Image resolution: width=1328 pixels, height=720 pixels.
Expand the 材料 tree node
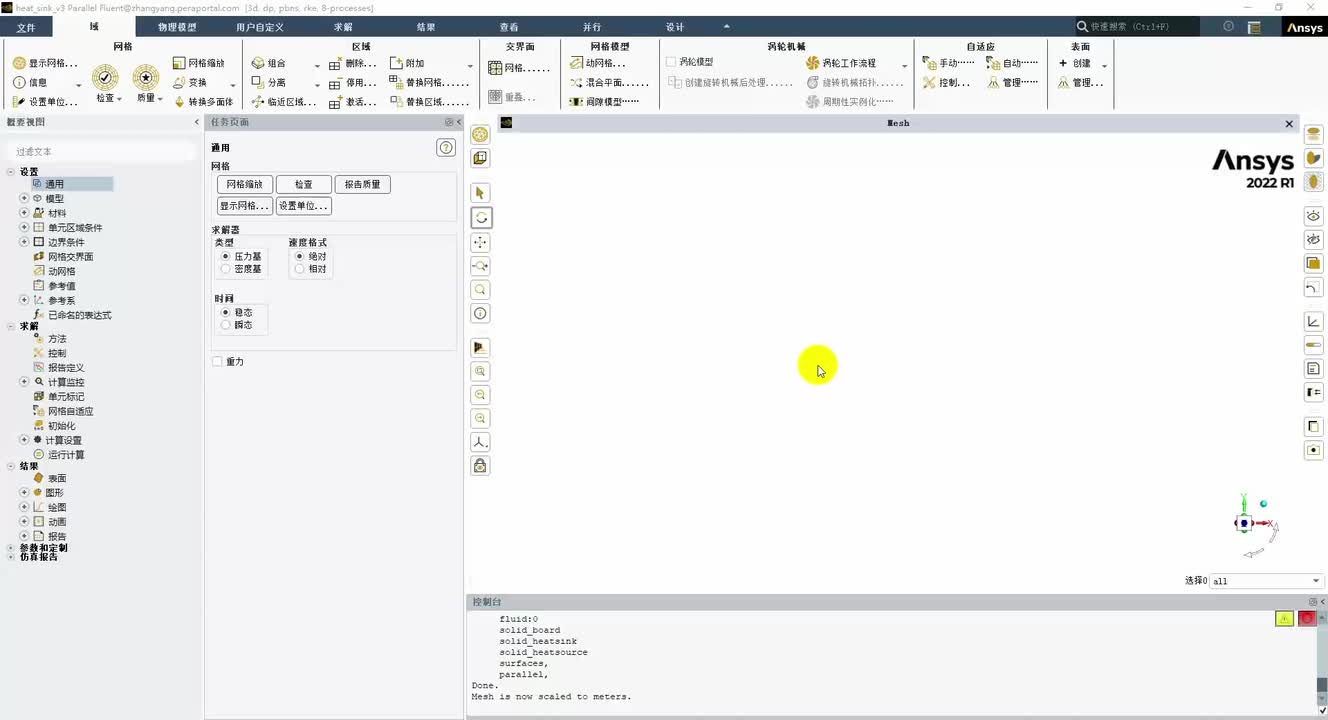pyautogui.click(x=24, y=213)
